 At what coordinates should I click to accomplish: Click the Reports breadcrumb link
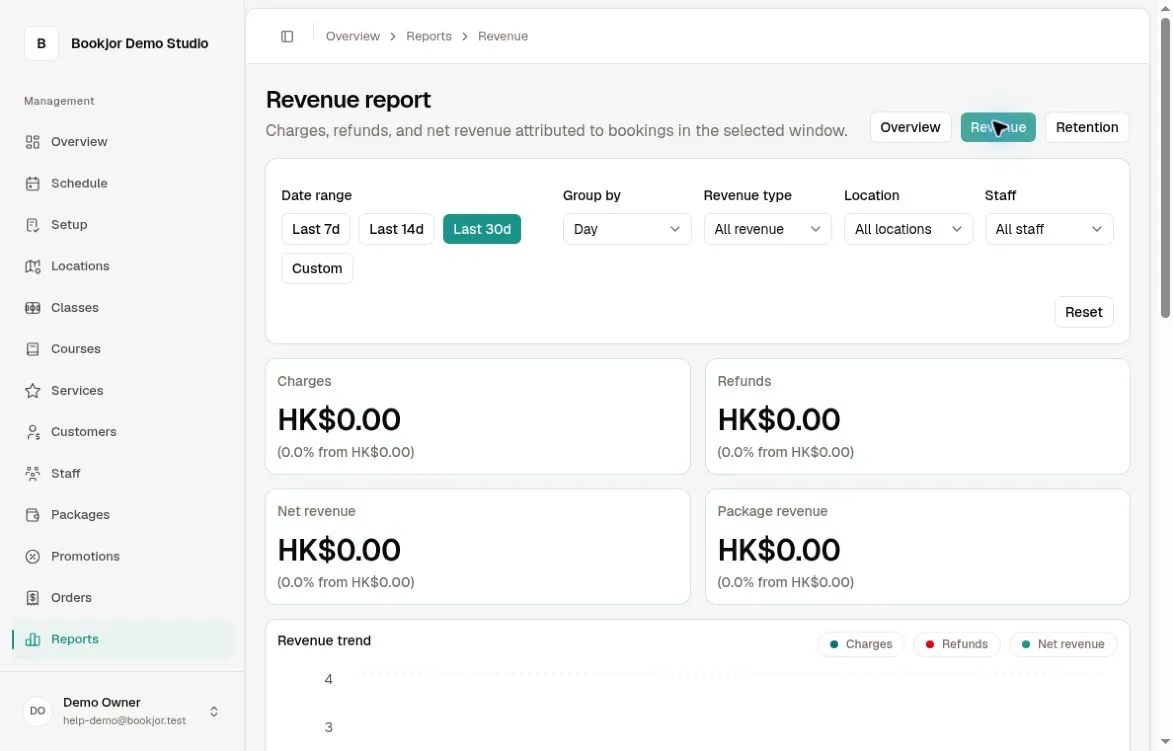(x=429, y=37)
